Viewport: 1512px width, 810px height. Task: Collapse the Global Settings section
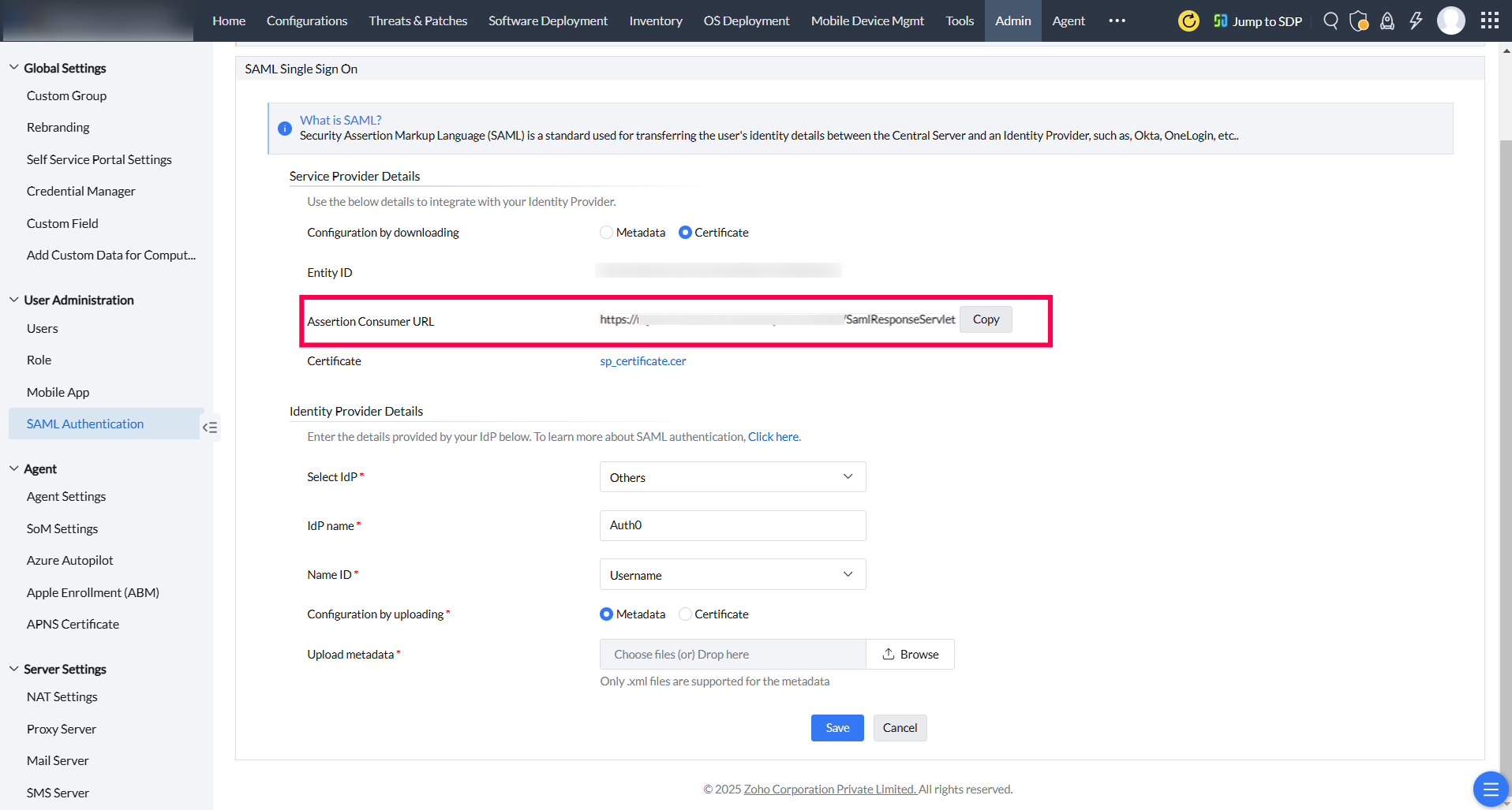[x=14, y=68]
